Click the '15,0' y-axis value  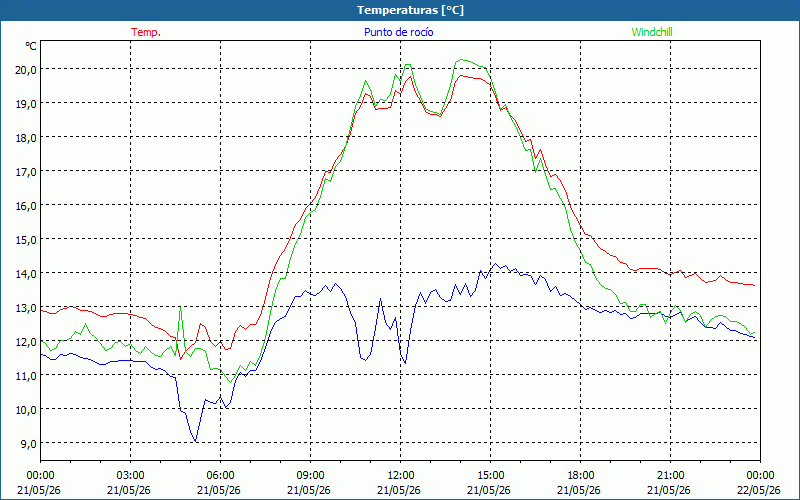tap(26, 240)
